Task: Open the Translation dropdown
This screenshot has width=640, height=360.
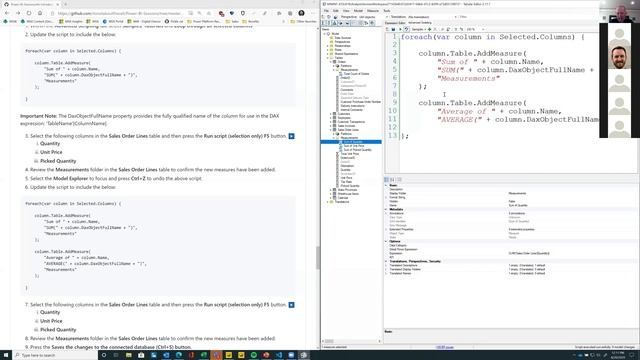Action: (x=433, y=17)
